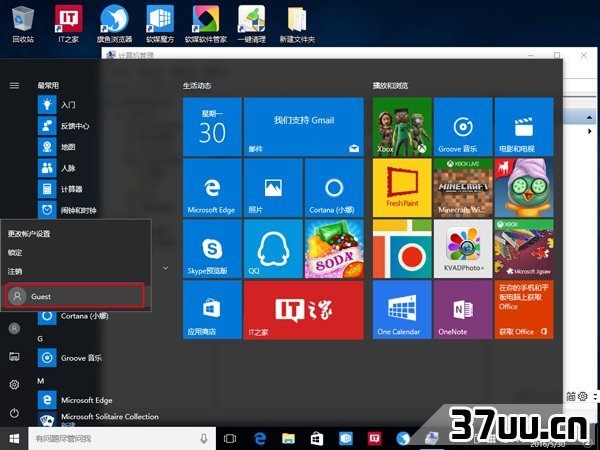This screenshot has width=600, height=450.
Task: Open Groove 音乐 in the app list
Action: pos(70,358)
